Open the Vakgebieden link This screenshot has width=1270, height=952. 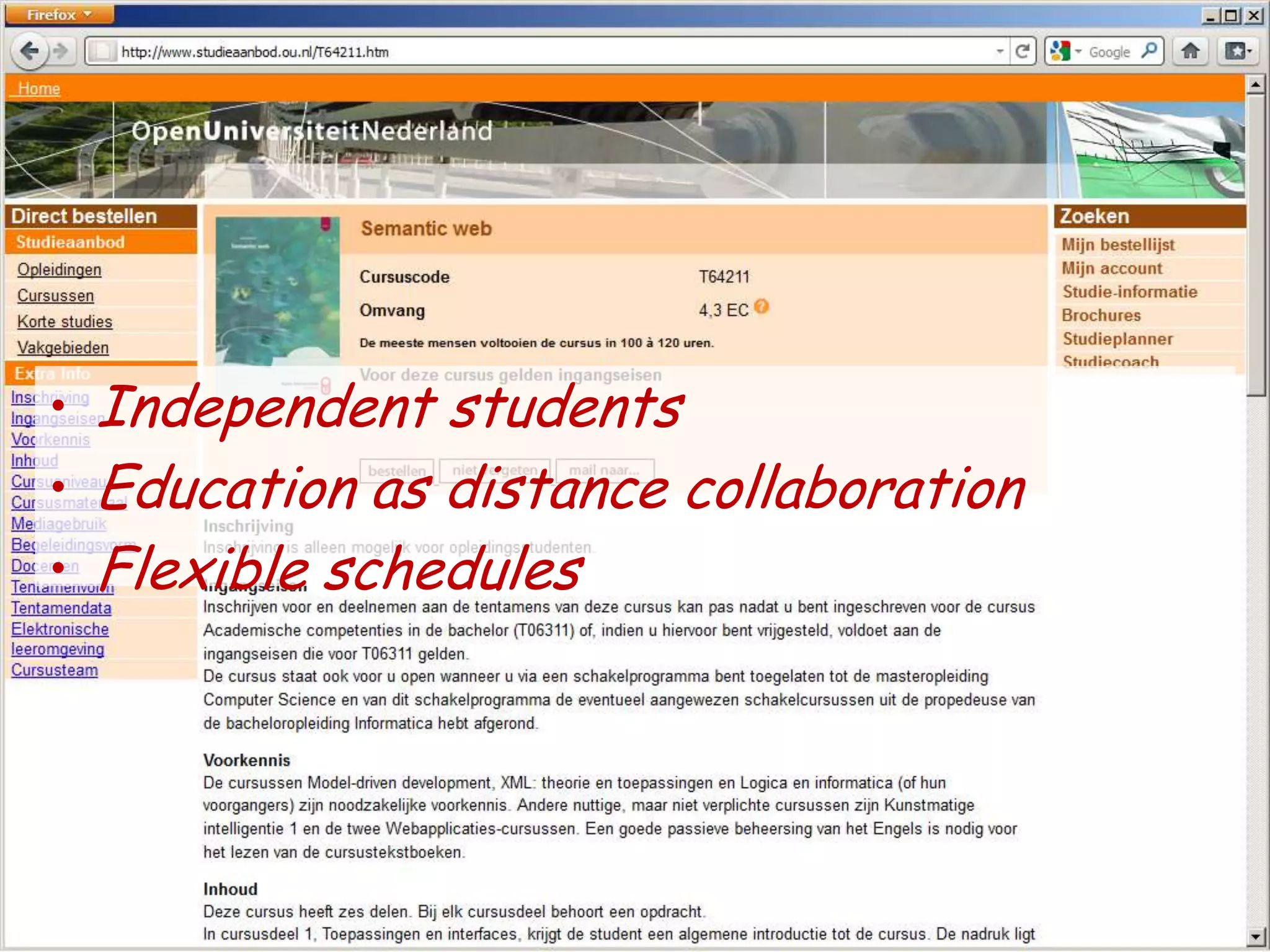pyautogui.click(x=63, y=348)
